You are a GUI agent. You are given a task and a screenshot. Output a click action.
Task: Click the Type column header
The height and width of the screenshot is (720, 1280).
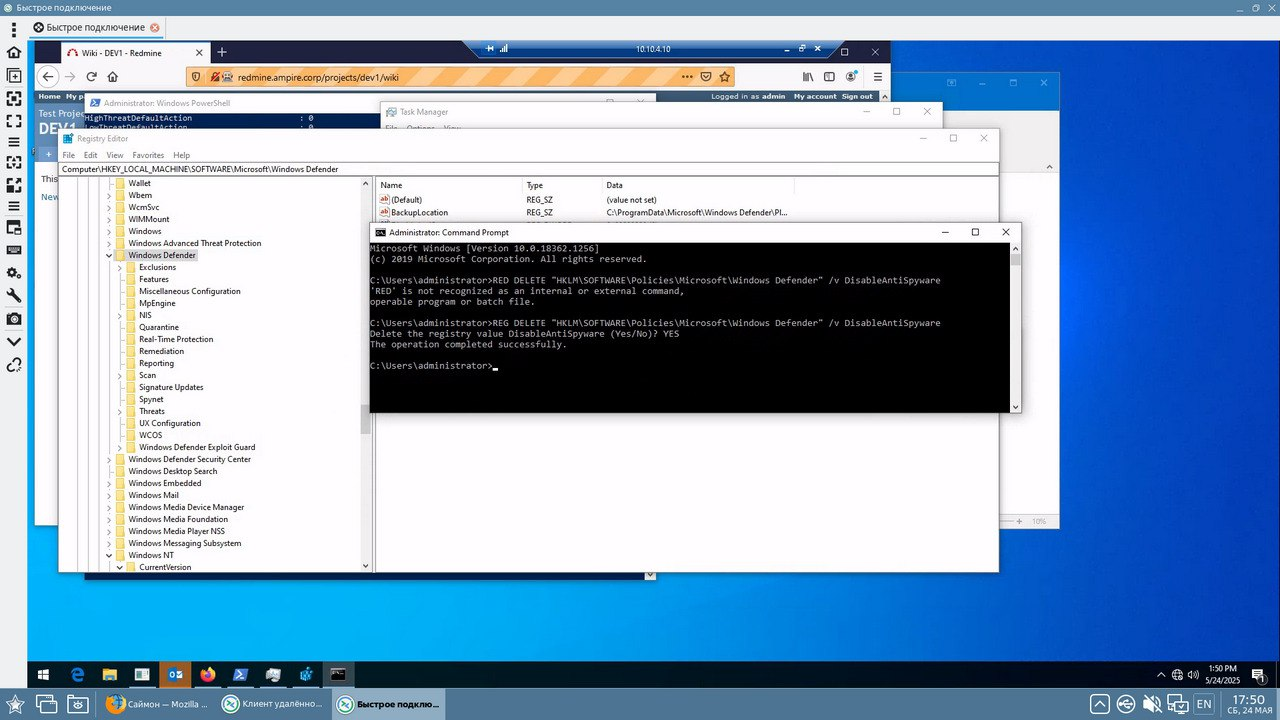click(562, 185)
